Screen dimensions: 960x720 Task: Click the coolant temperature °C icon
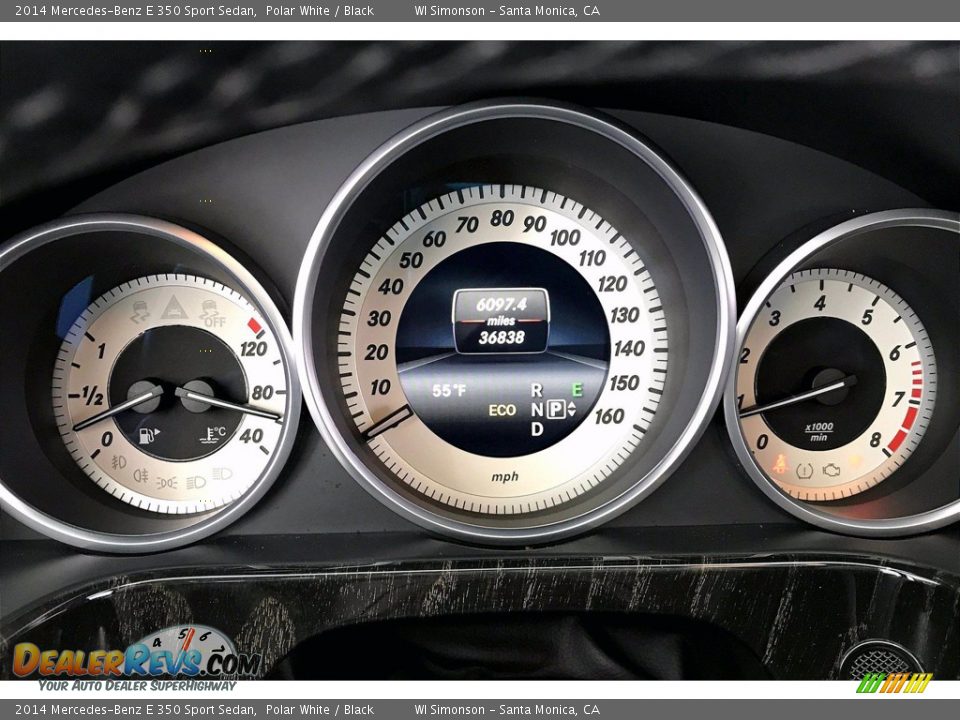[x=213, y=435]
